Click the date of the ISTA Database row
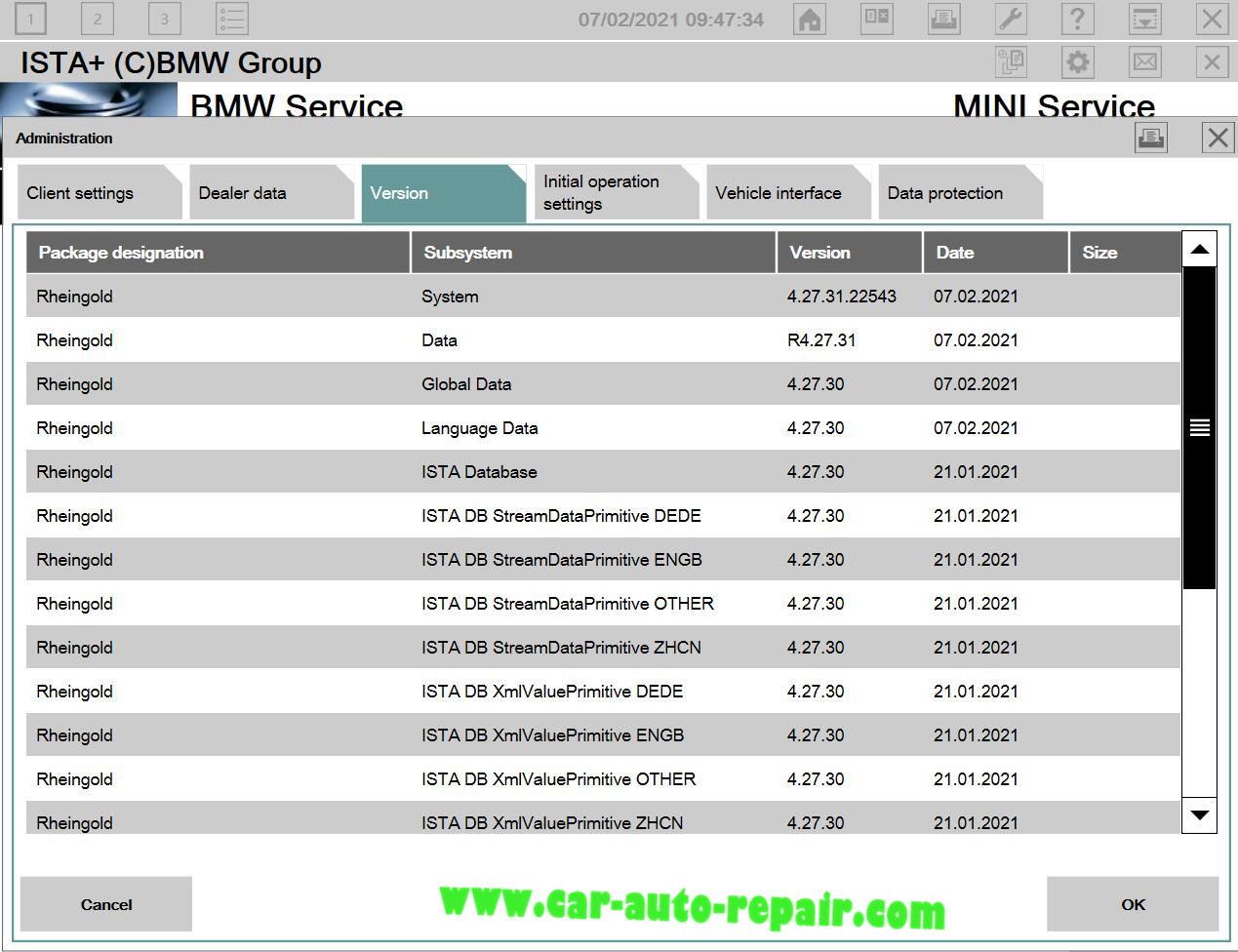1238x952 pixels. [976, 472]
